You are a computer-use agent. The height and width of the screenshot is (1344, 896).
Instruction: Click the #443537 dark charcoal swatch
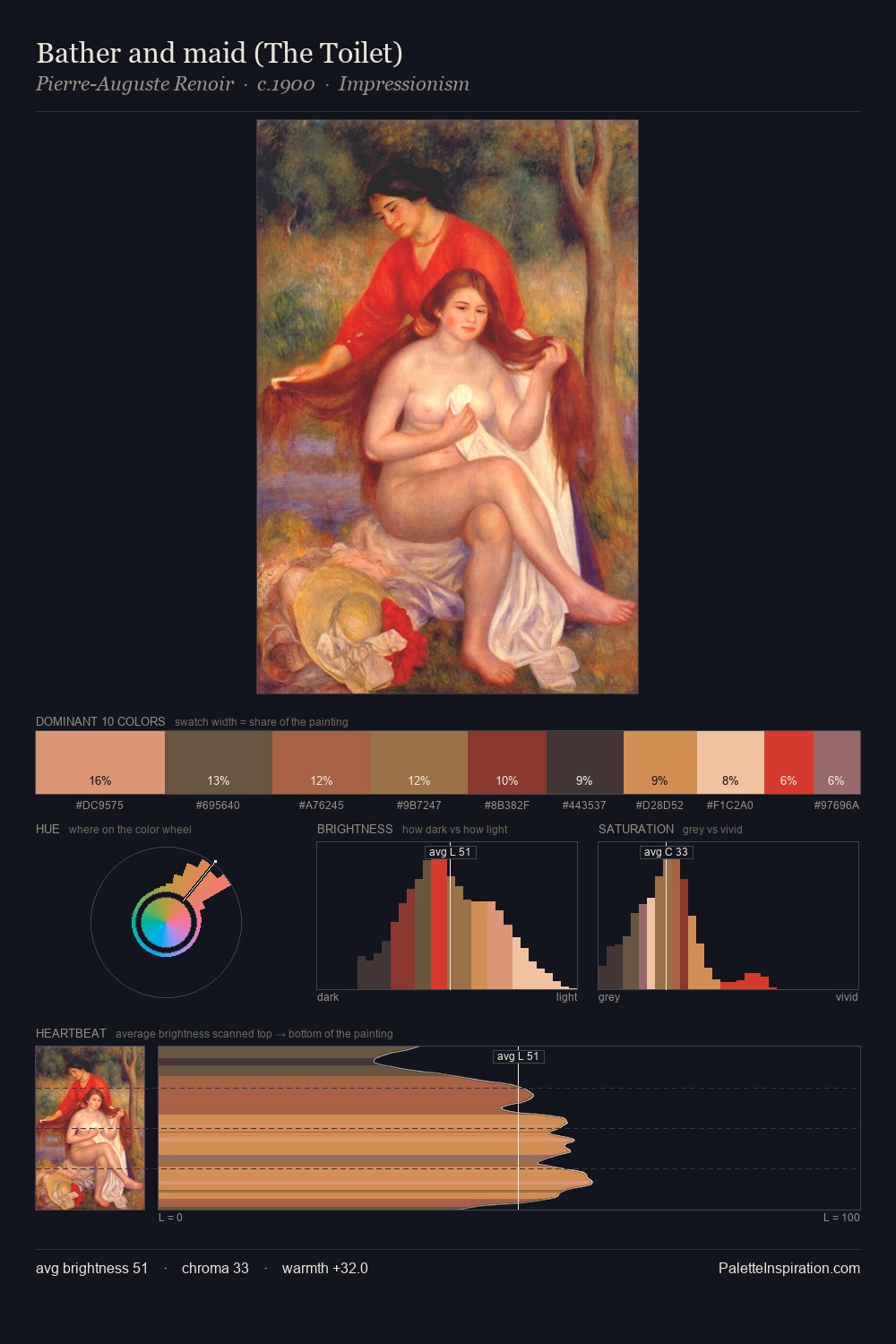click(585, 762)
